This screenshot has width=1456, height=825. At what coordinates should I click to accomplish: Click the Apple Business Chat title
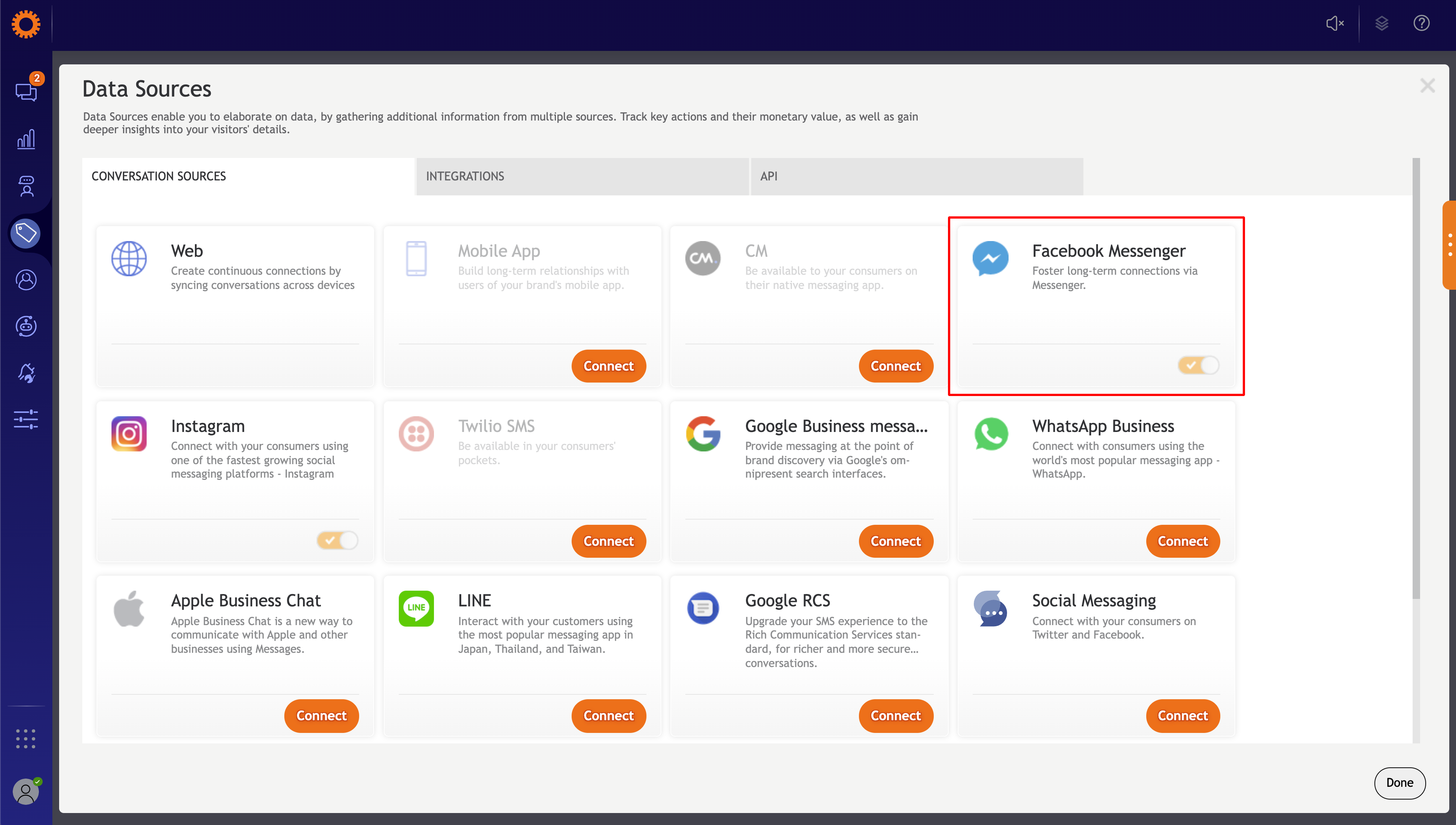coord(246,600)
